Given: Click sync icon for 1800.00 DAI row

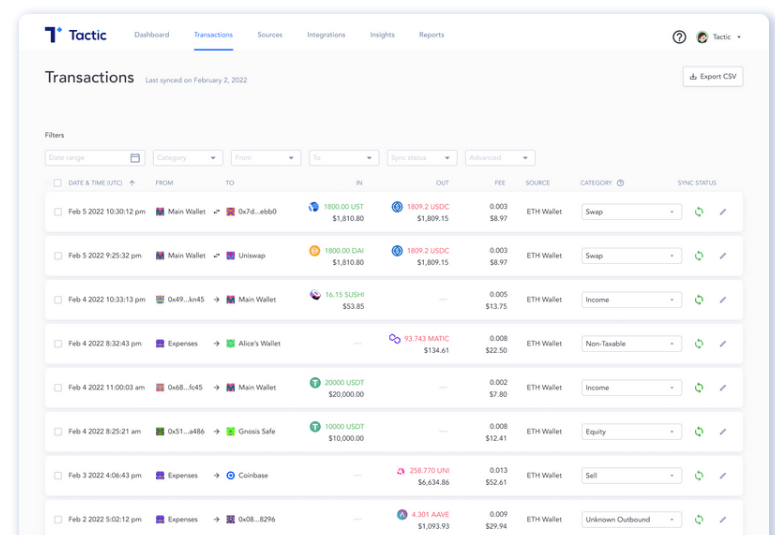Looking at the screenshot, I should 699,256.
